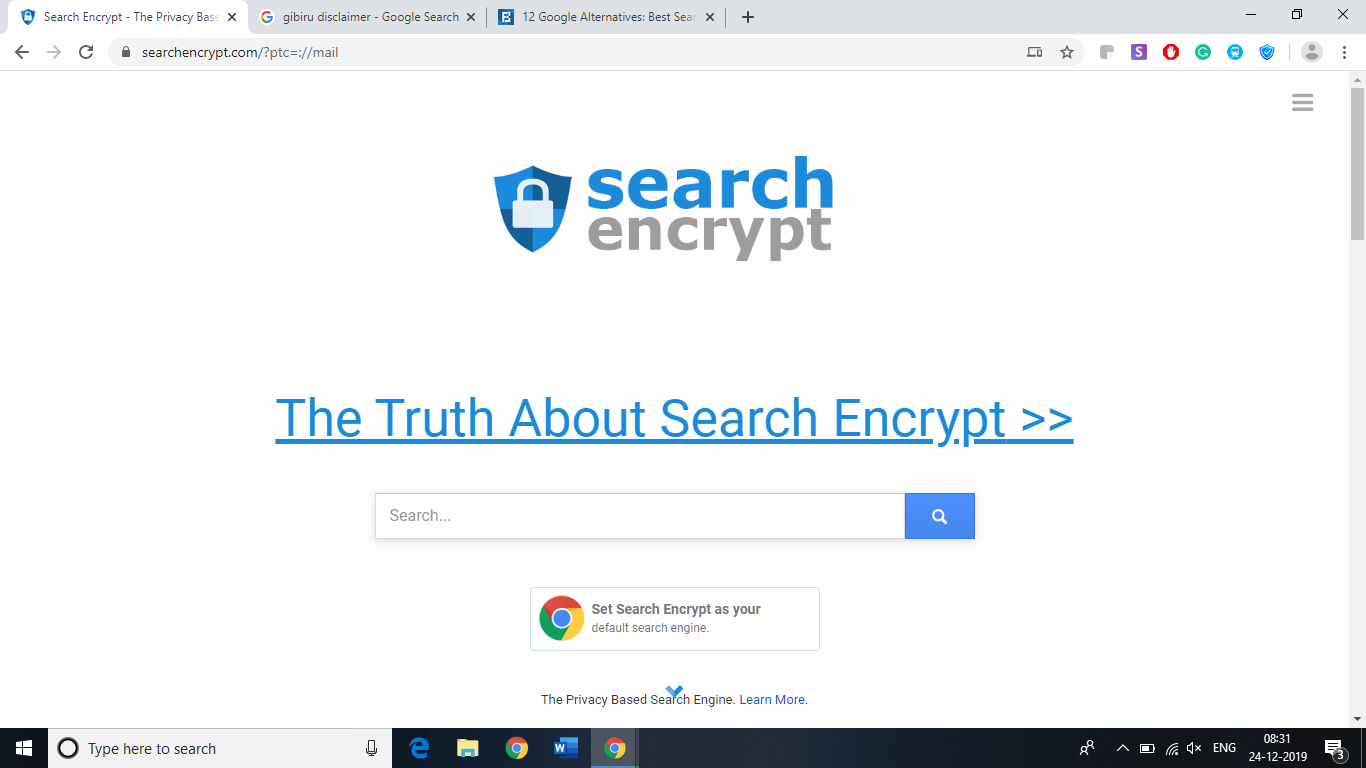This screenshot has height=768, width=1366.
Task: Open the Grammarly extension icon
Action: [x=1203, y=52]
